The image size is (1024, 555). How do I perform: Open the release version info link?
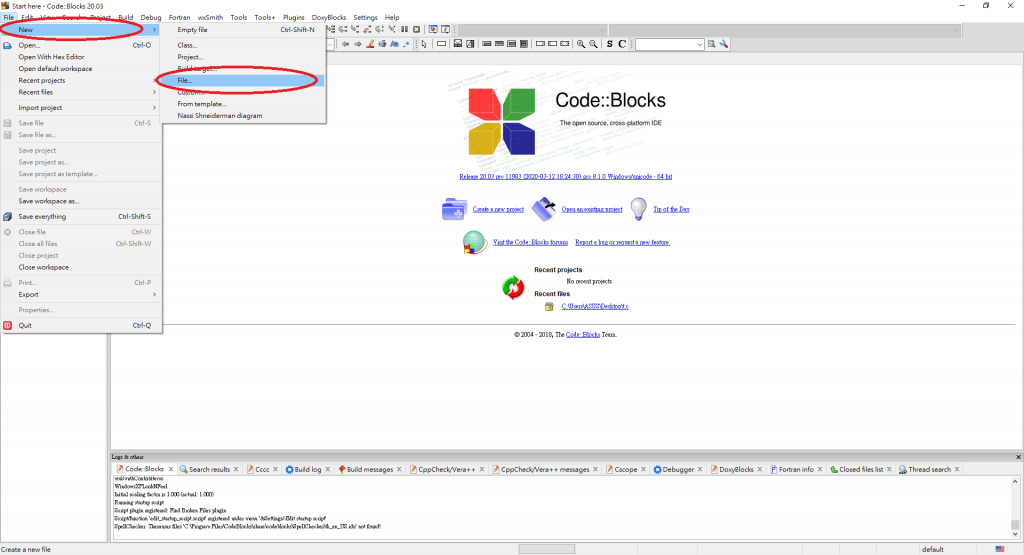point(566,176)
